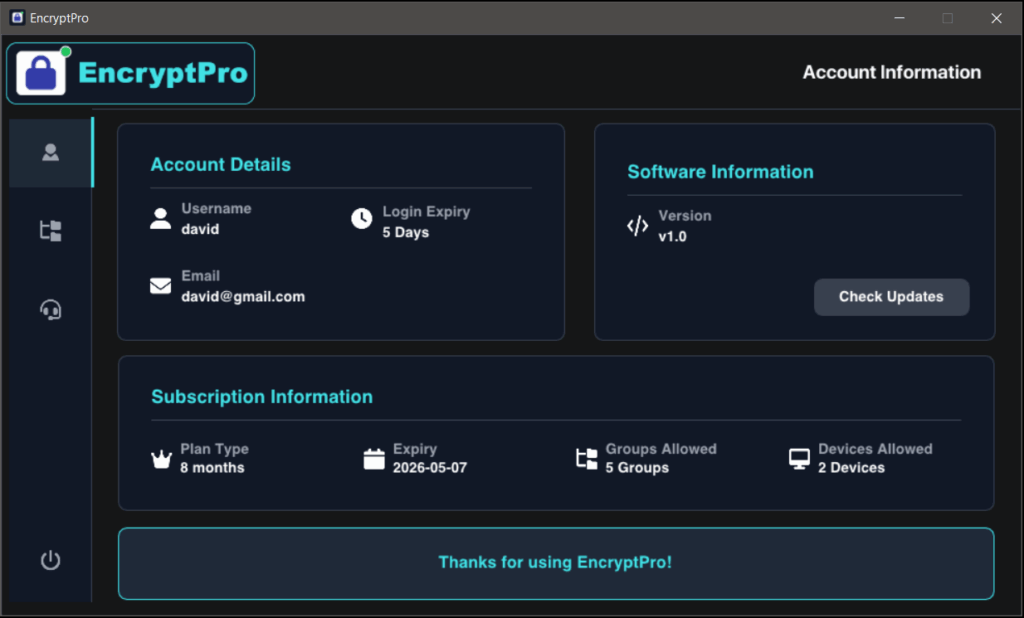Click the EncryptPro icon in the title bar
Screen dimensions: 1024x618
click(17, 17)
